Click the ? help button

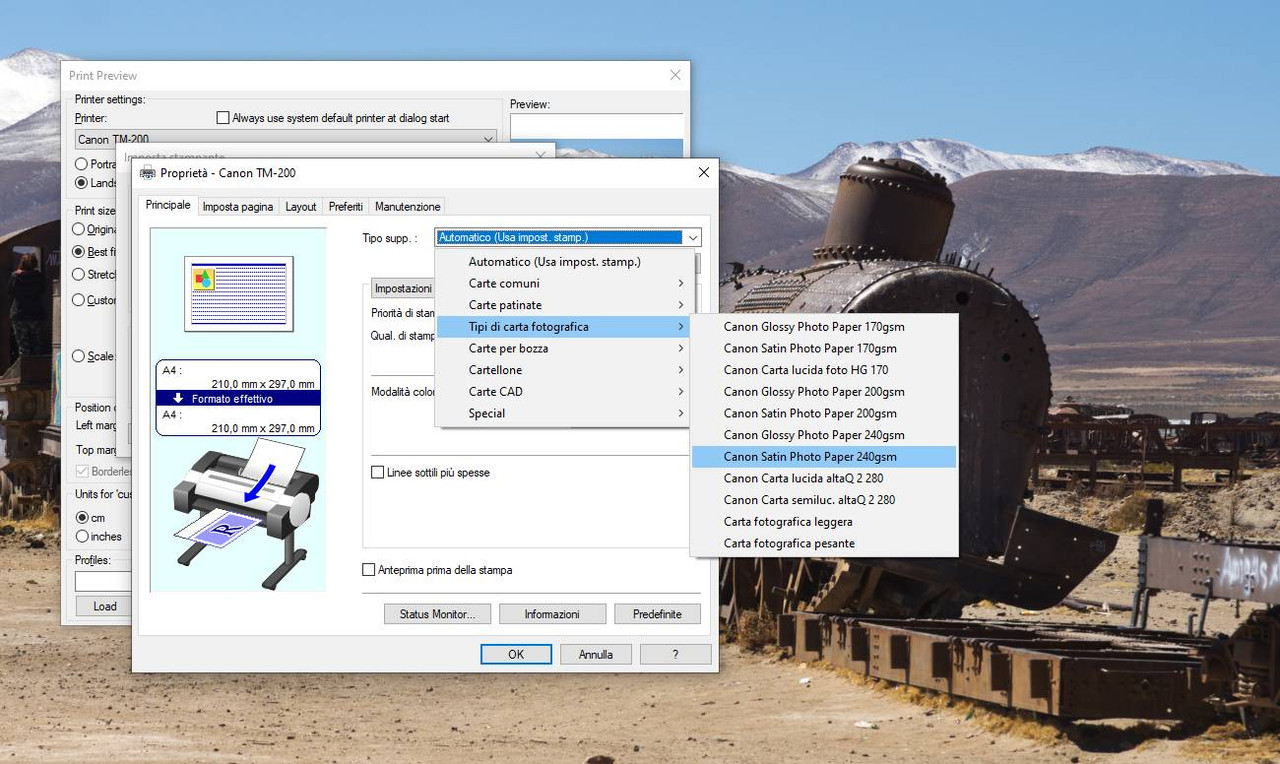point(676,654)
